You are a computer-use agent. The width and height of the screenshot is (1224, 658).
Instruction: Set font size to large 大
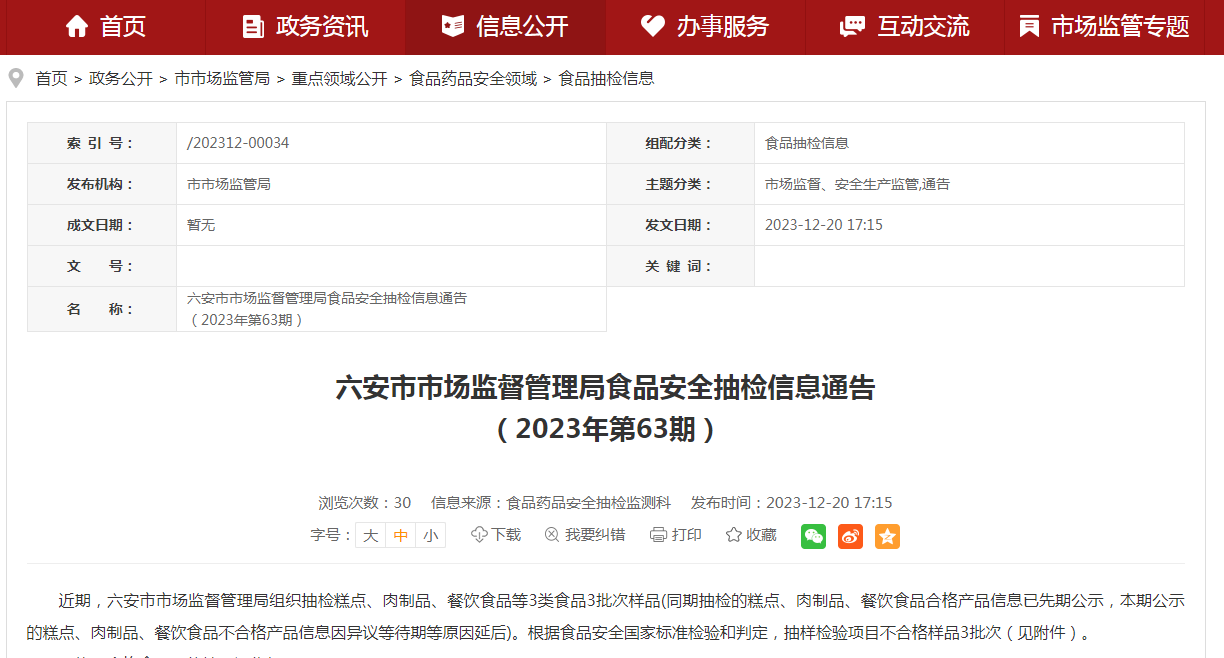pyautogui.click(x=370, y=535)
